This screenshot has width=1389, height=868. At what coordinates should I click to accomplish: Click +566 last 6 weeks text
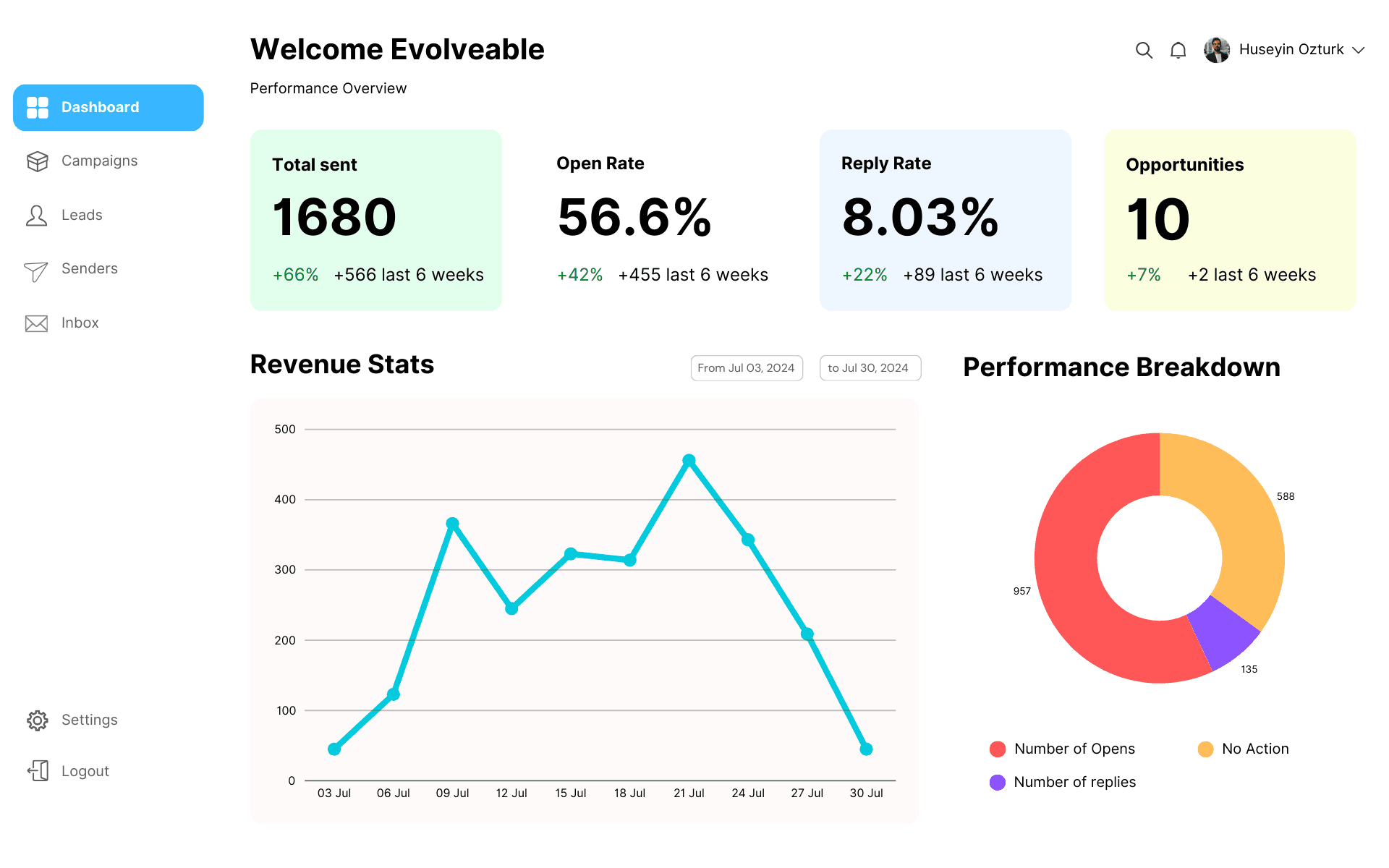(x=409, y=275)
